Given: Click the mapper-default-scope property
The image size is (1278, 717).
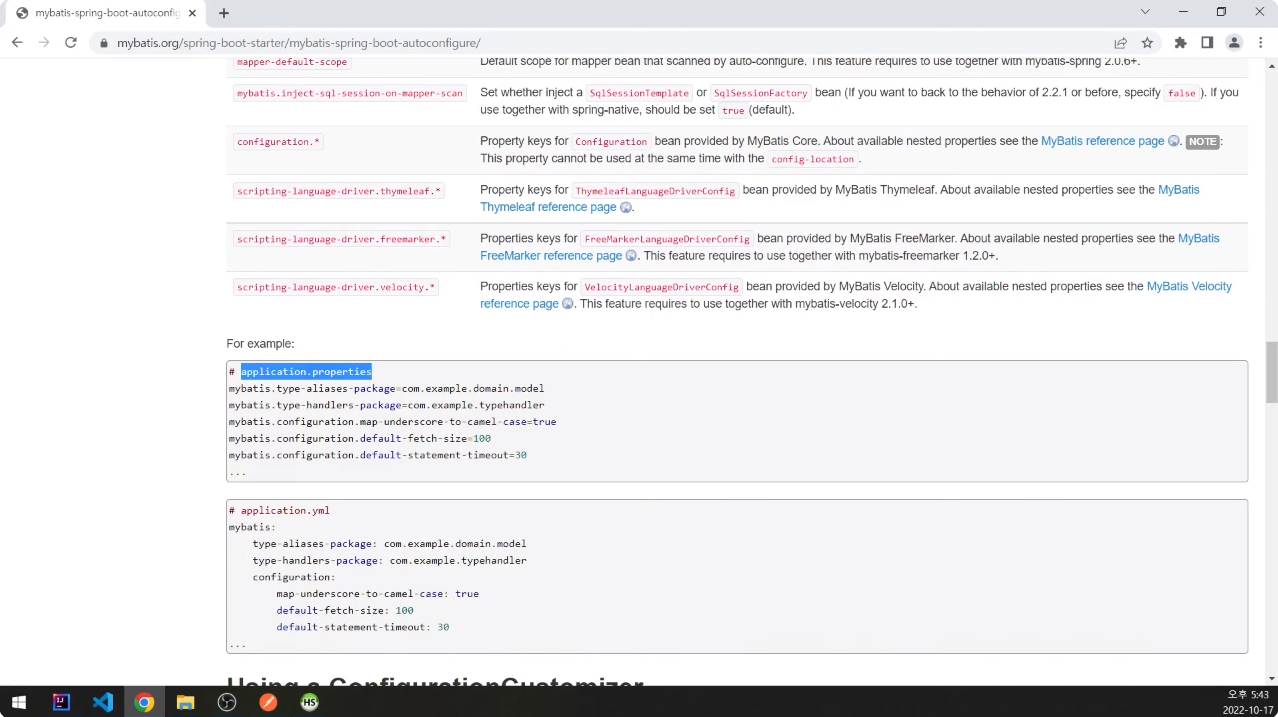Looking at the screenshot, I should coord(292,62).
